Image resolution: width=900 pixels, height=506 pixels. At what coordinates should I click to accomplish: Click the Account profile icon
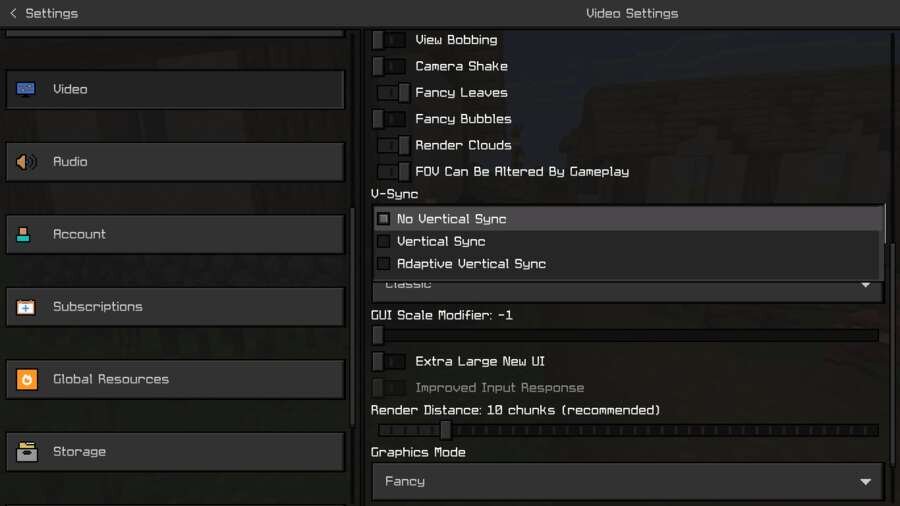tap(26, 235)
